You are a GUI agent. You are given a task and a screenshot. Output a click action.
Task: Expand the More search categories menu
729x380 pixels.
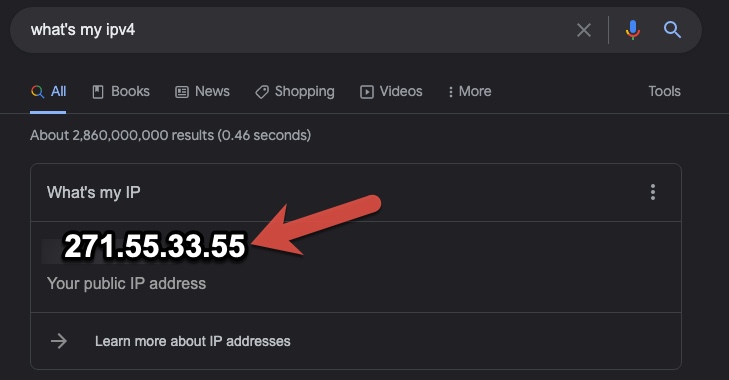(469, 91)
